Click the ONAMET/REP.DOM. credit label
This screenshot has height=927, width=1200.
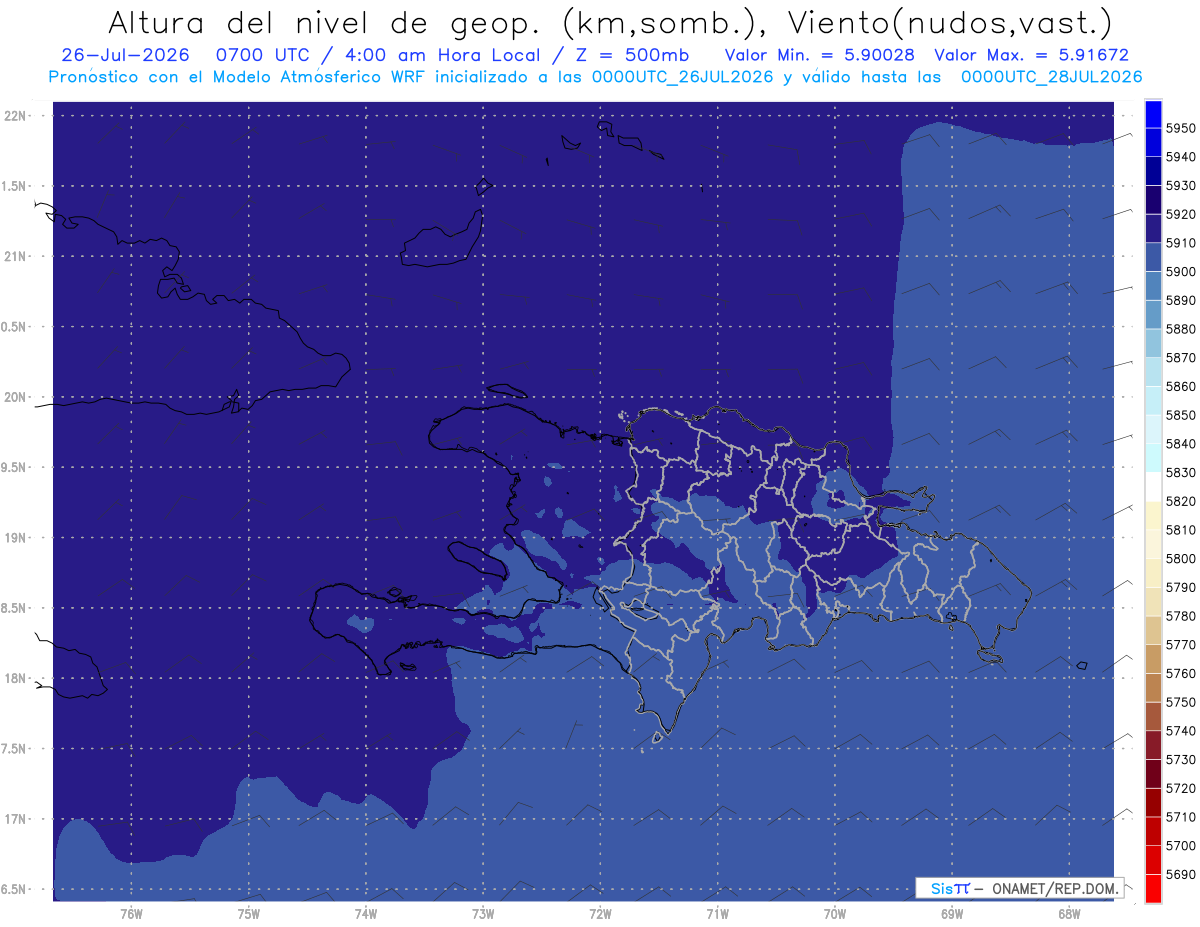pos(1054,888)
